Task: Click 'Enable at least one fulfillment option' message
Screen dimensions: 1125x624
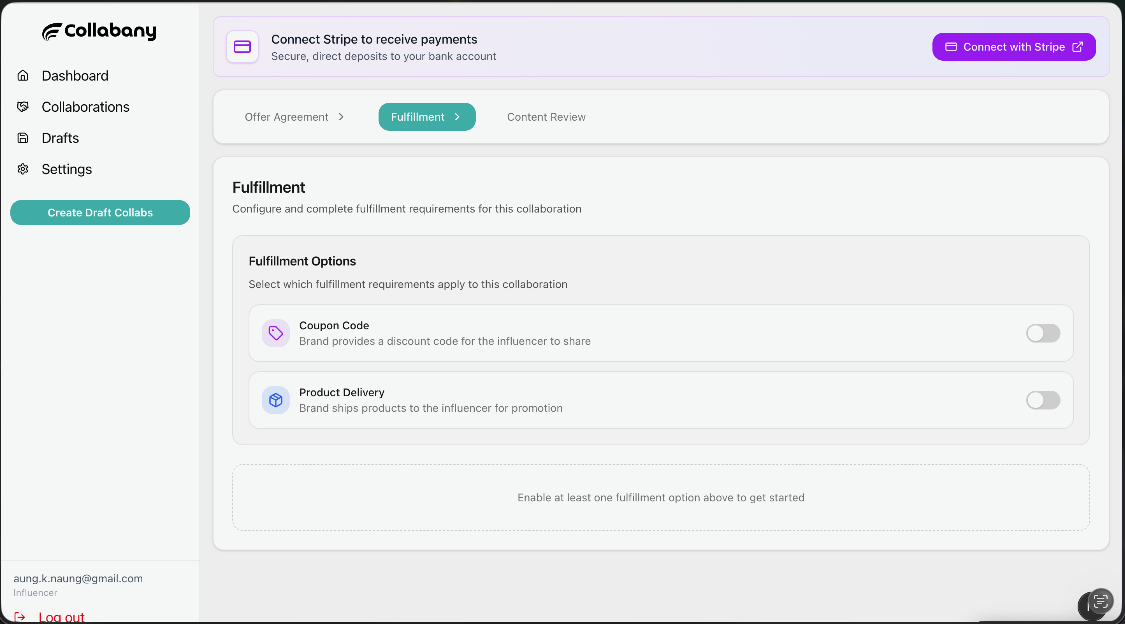Action: [661, 497]
